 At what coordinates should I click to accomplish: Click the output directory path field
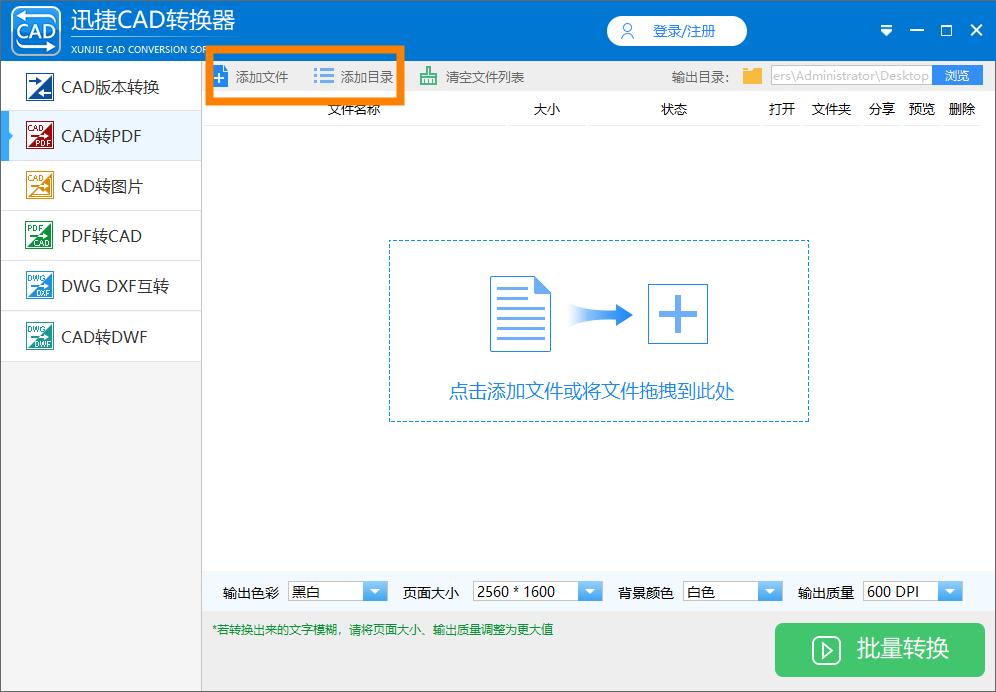click(850, 75)
